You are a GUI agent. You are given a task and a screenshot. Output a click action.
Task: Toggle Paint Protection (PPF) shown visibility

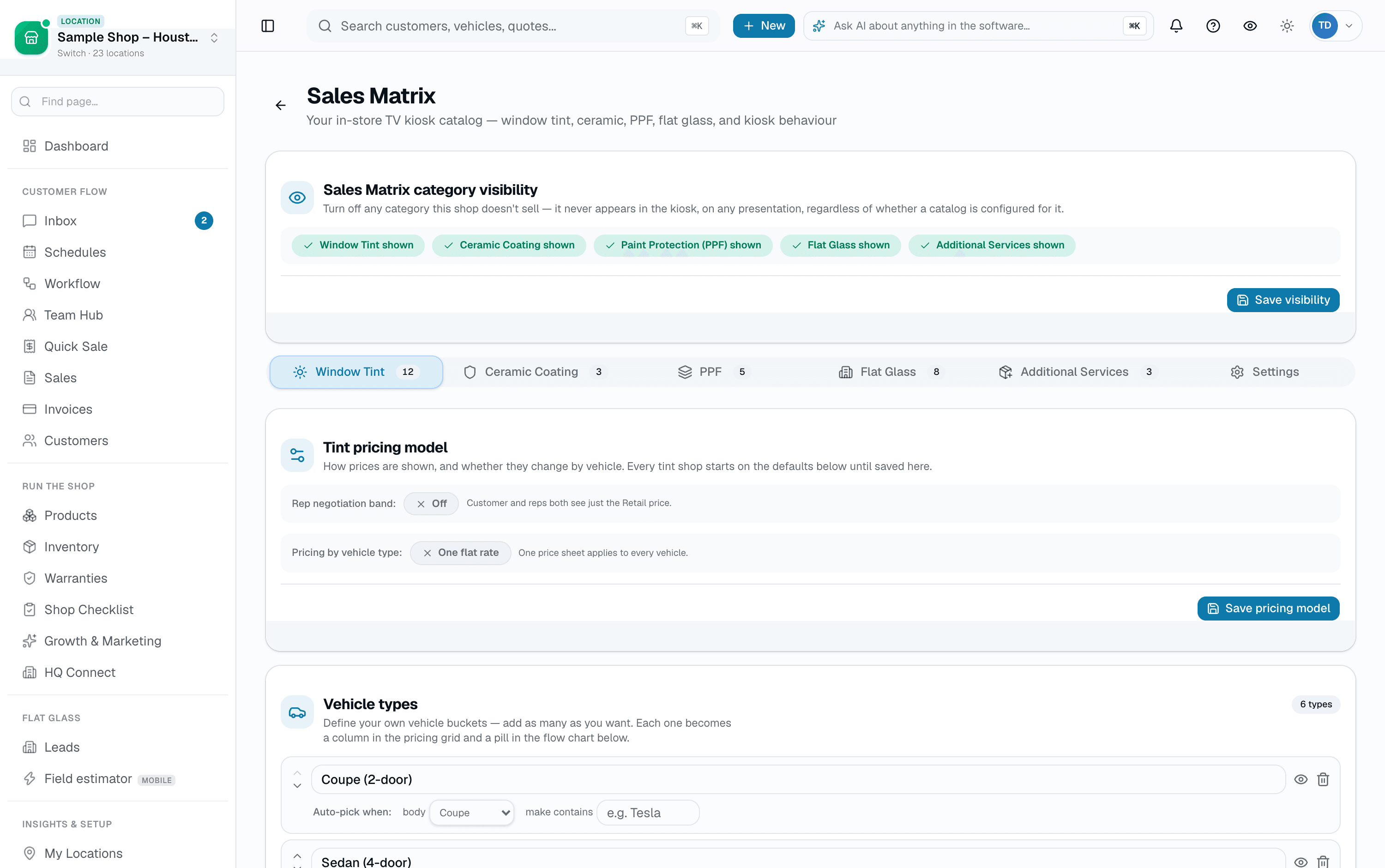pos(683,245)
